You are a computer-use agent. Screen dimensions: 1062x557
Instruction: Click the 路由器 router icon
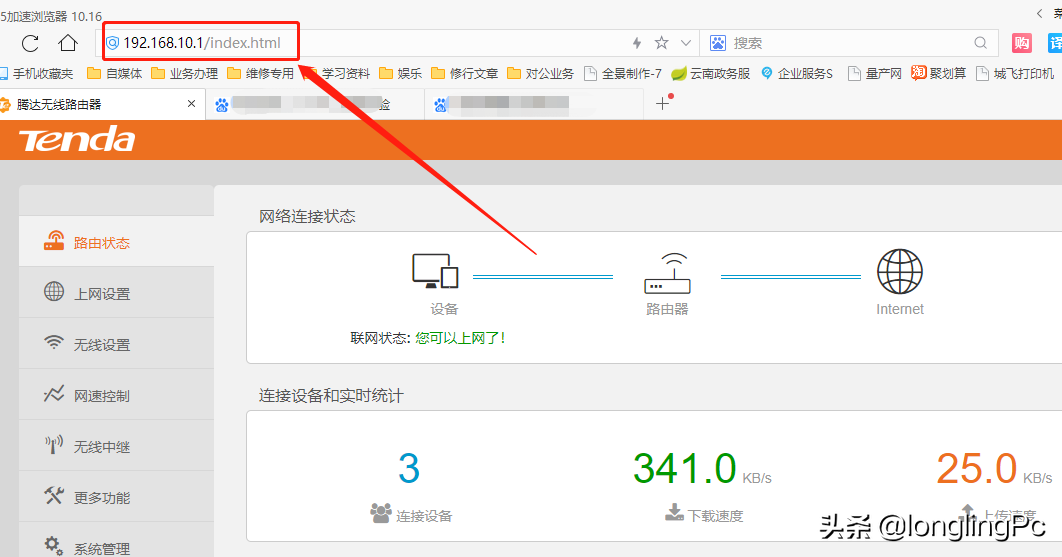[x=667, y=273]
